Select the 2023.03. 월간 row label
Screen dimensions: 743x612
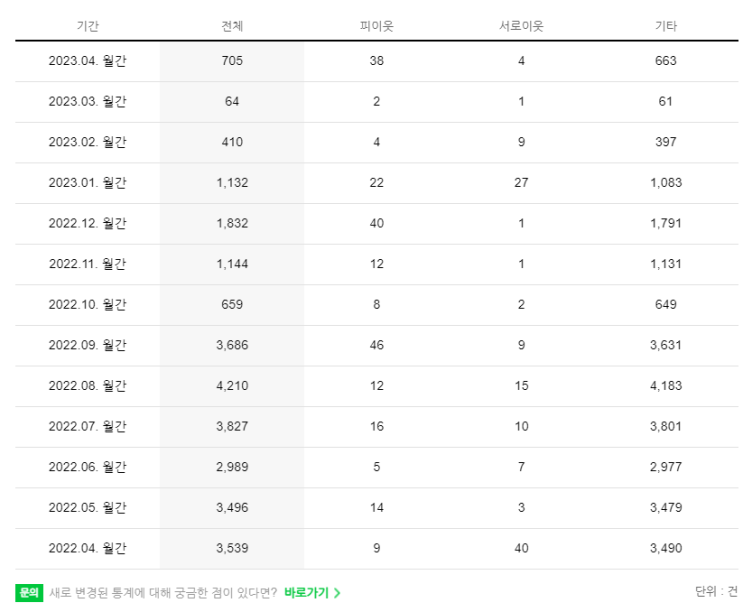click(88, 102)
